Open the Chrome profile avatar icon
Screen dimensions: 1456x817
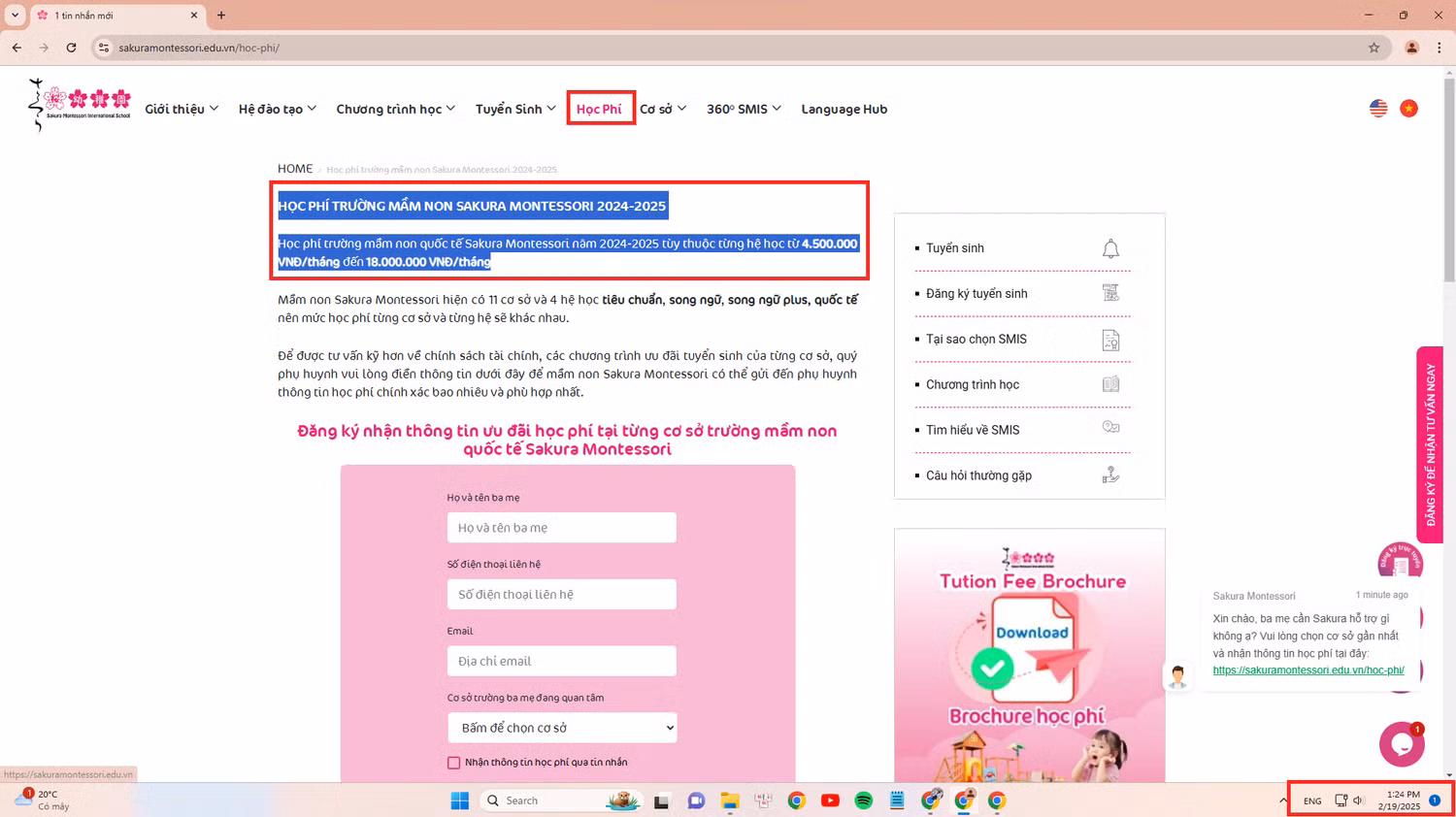point(1411,48)
